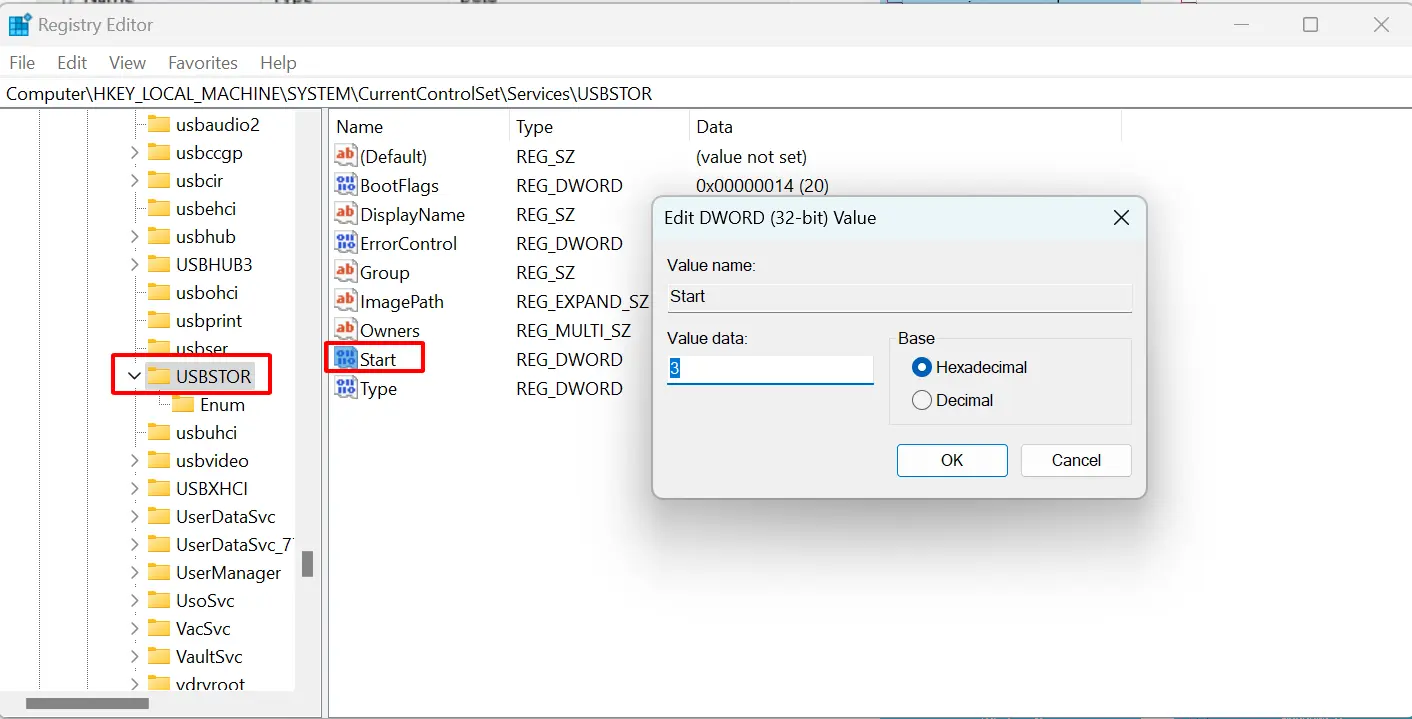
Task: Cancel the Edit DWORD dialog
Action: [1076, 460]
